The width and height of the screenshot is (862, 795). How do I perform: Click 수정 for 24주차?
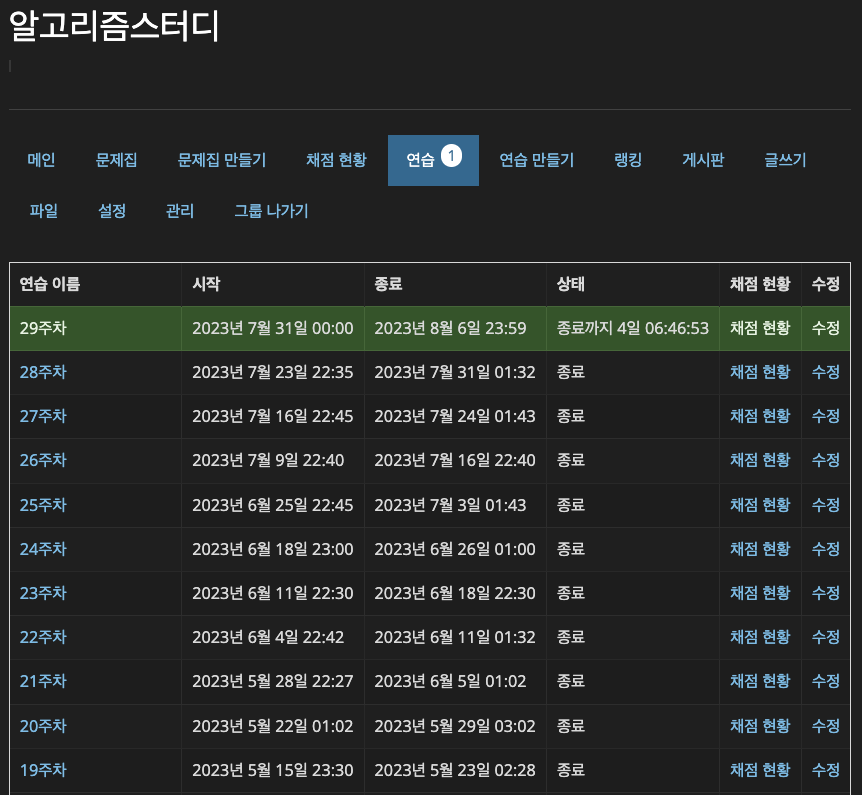coord(826,549)
